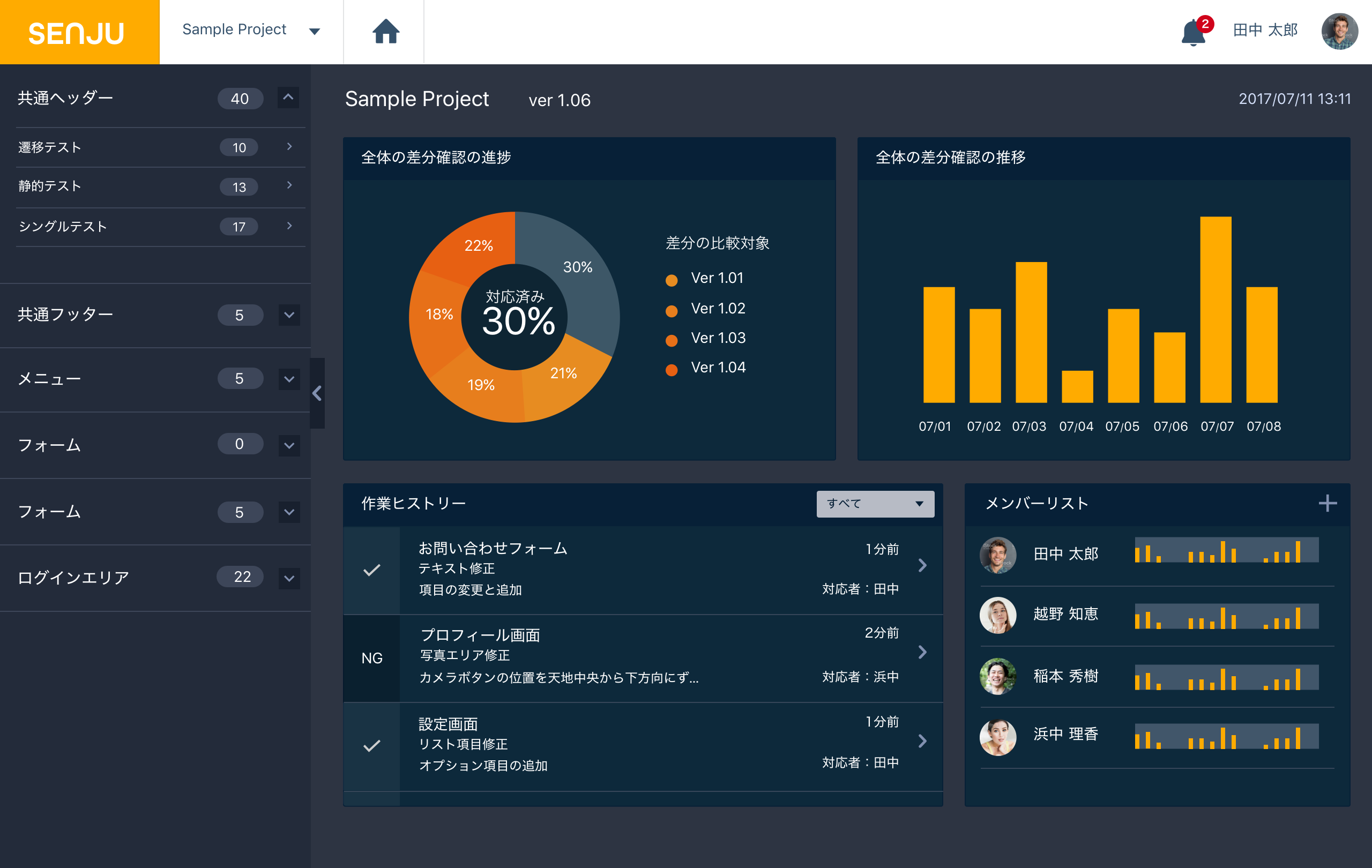Click the plus icon in メンバーリスト

coord(1327,503)
